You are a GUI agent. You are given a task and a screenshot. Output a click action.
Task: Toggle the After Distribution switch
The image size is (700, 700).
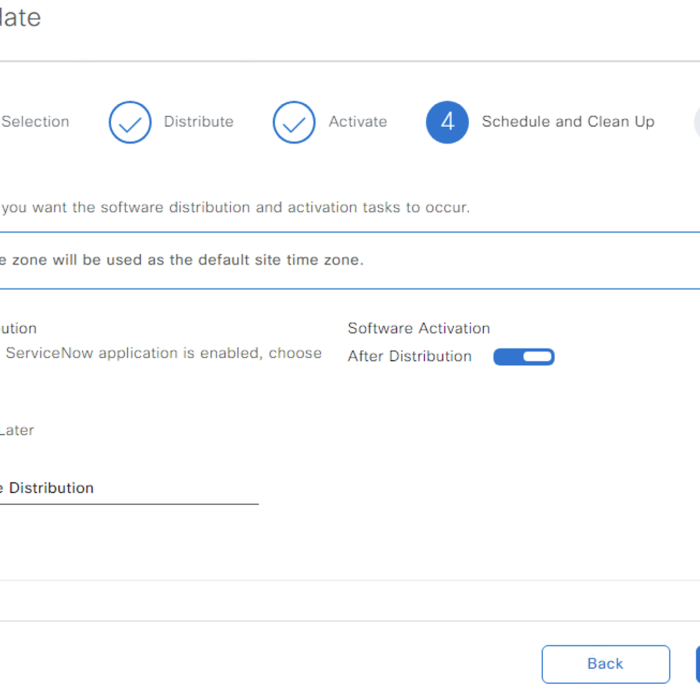pos(524,357)
